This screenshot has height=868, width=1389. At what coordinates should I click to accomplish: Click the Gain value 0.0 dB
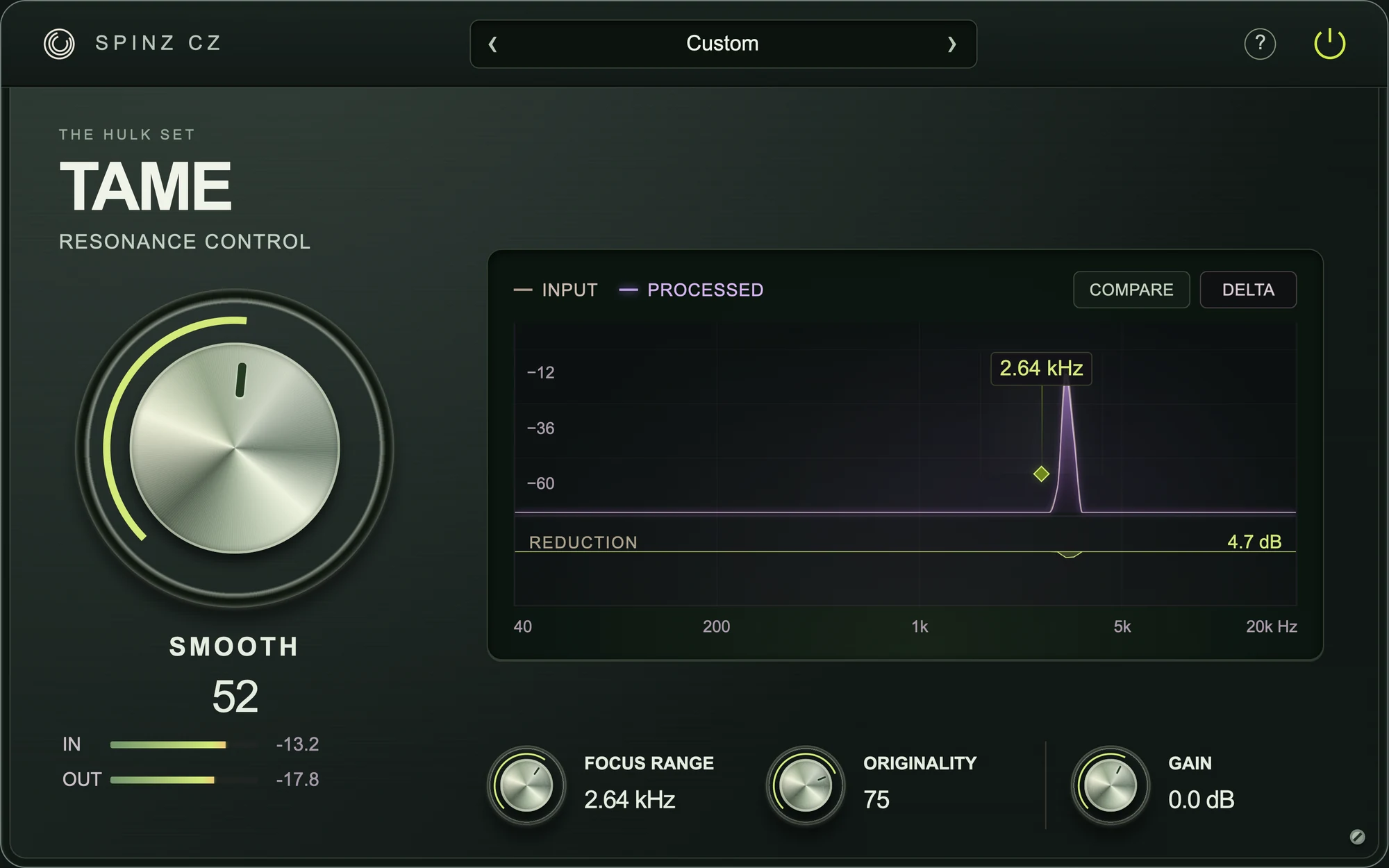(x=1201, y=800)
